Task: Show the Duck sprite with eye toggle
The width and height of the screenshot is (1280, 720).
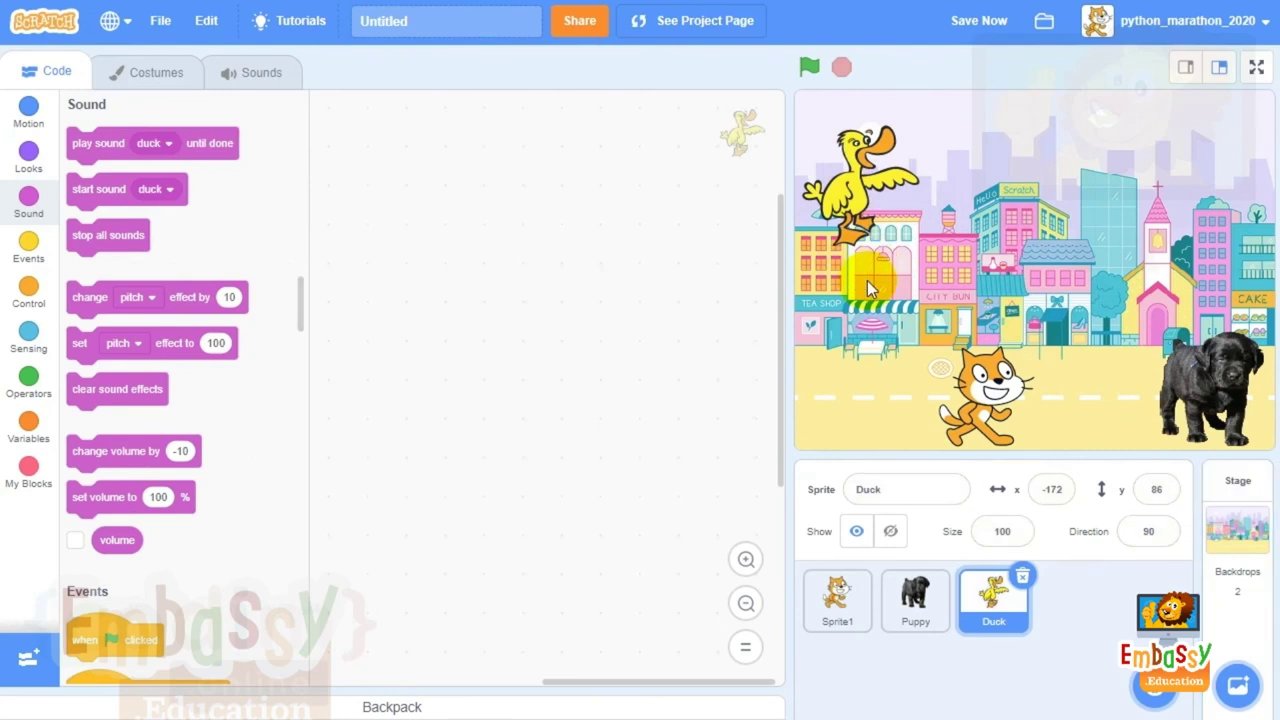Action: pos(856,531)
